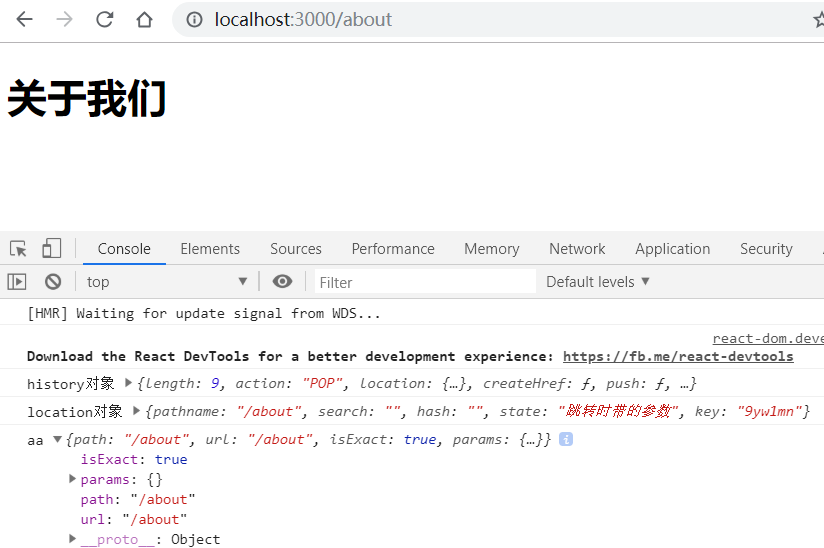Switch to the Security tab
This screenshot has height=548, width=824.
click(x=766, y=249)
